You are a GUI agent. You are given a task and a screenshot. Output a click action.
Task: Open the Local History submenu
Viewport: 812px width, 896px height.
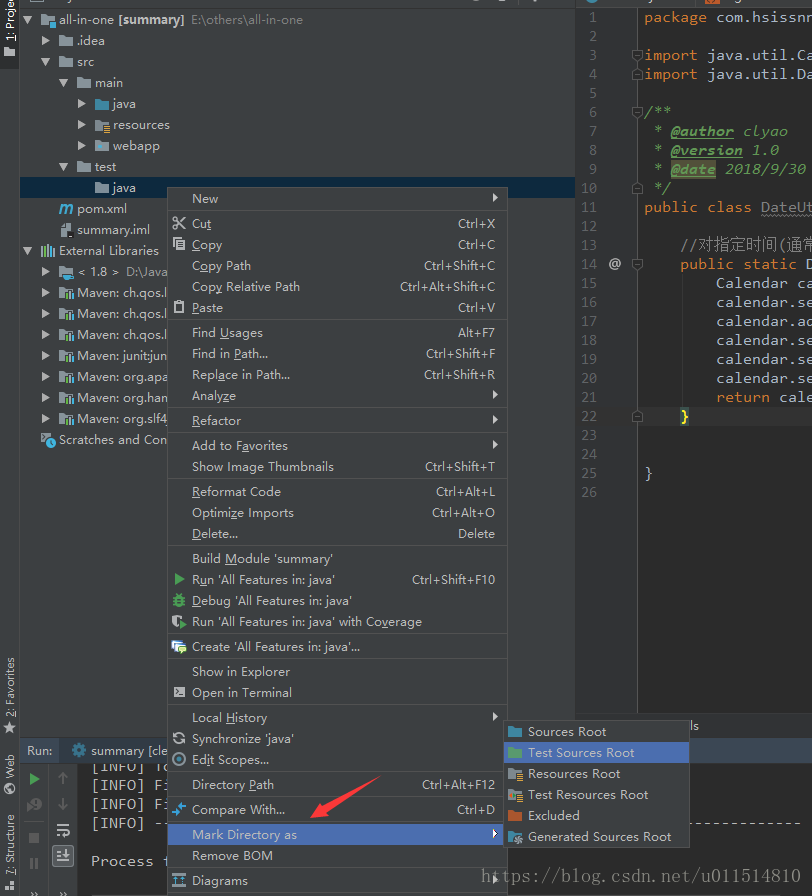click(x=337, y=718)
